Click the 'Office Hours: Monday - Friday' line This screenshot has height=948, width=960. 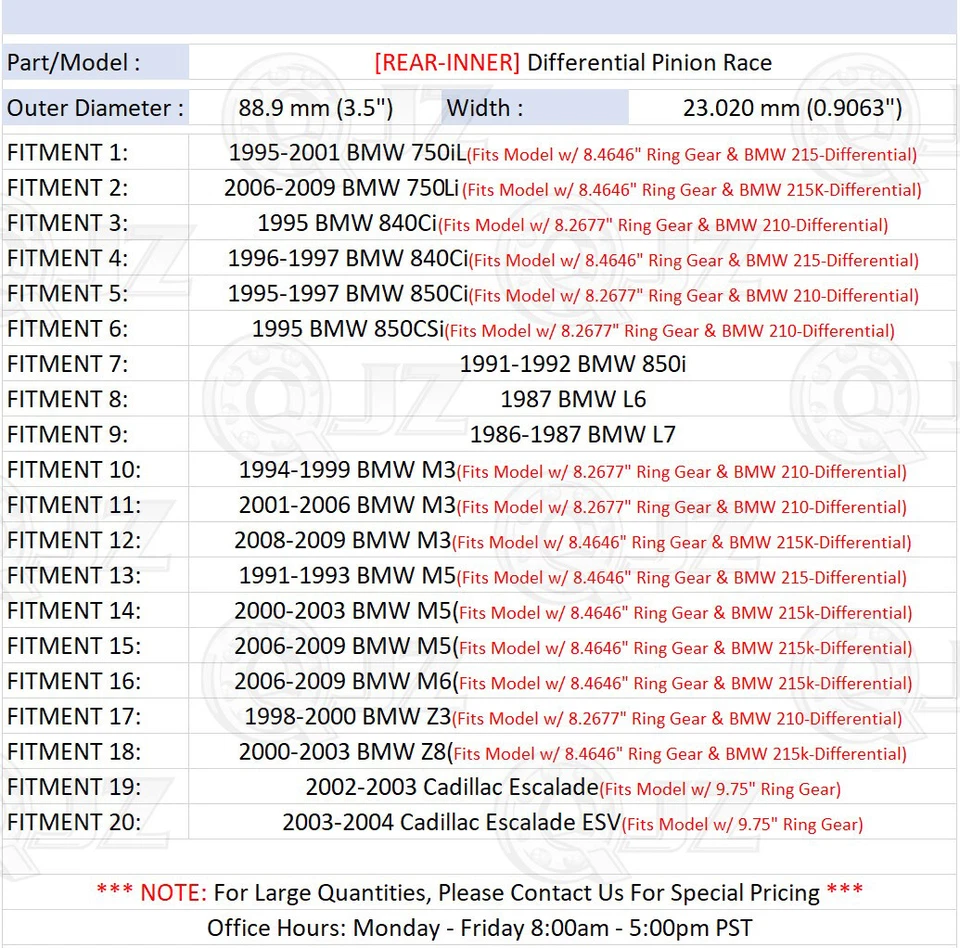click(480, 928)
